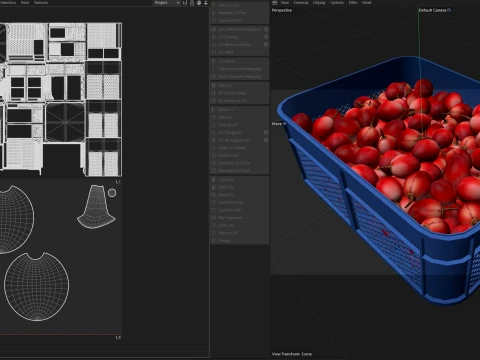Viewport: 480px width, 360px height.
Task: Click the Perspective view label
Action: tap(282, 10)
